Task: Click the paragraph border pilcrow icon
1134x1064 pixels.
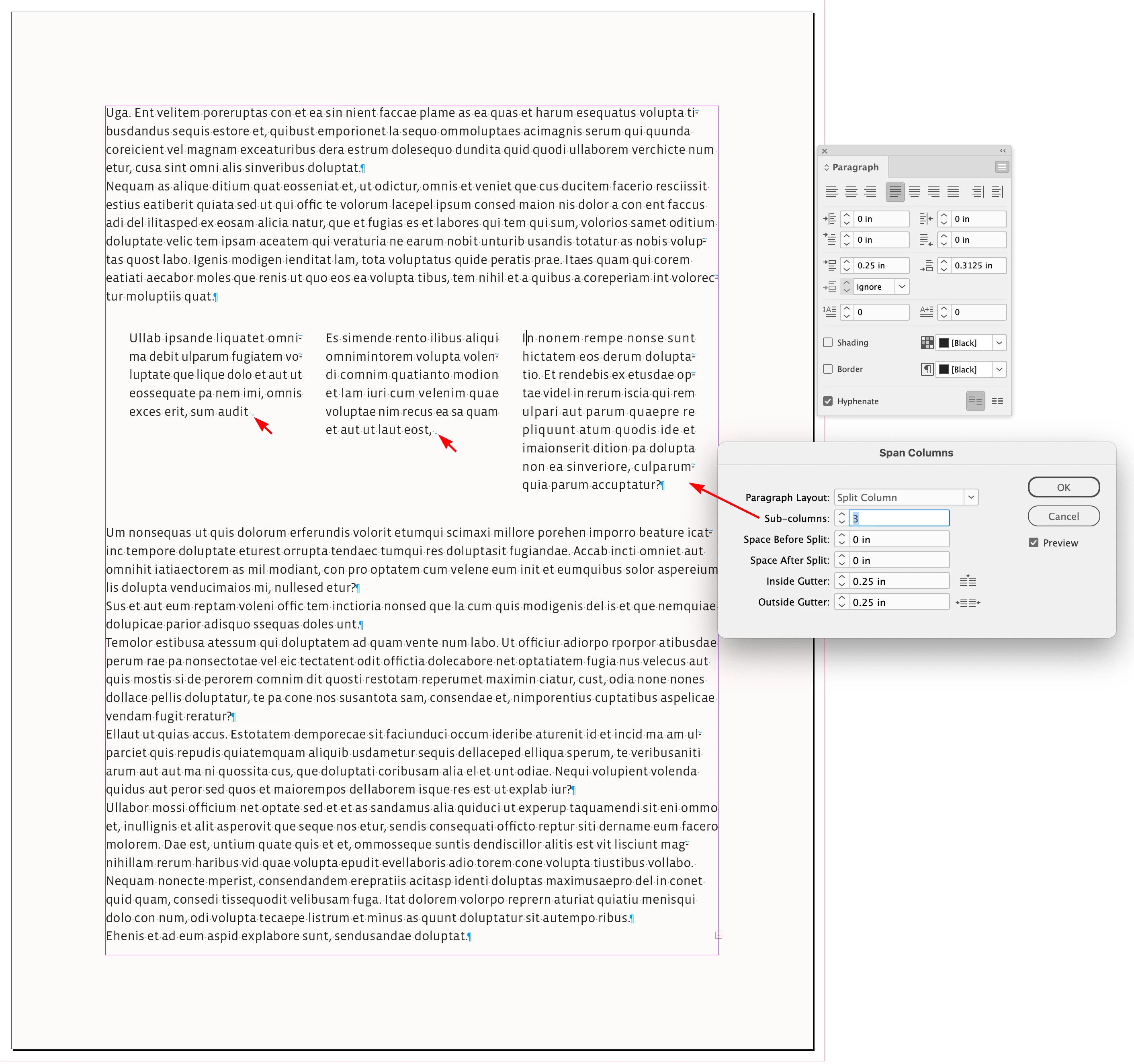Action: click(927, 369)
